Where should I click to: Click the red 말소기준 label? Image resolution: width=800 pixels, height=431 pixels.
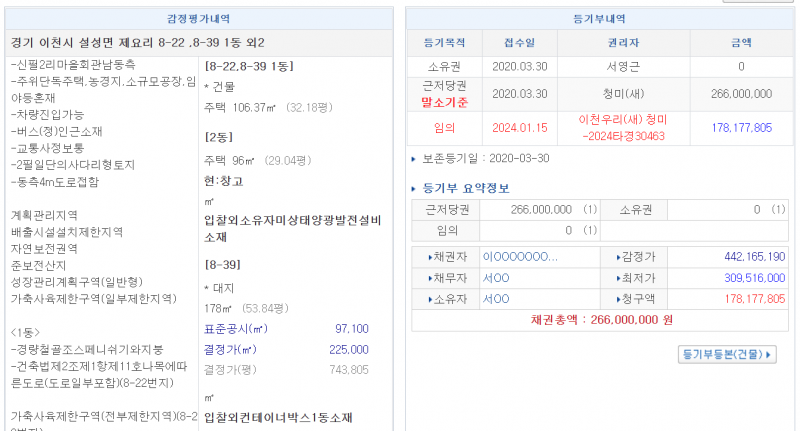tap(446, 102)
